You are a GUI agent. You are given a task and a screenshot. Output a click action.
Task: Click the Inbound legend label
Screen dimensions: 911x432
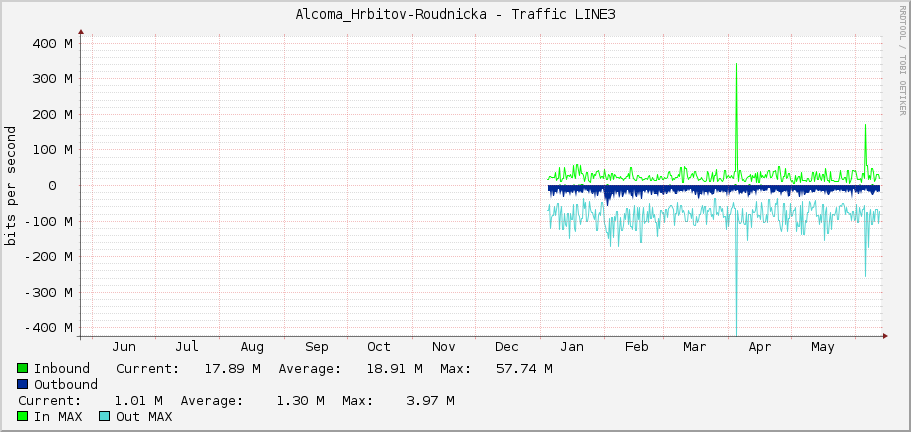(62, 369)
